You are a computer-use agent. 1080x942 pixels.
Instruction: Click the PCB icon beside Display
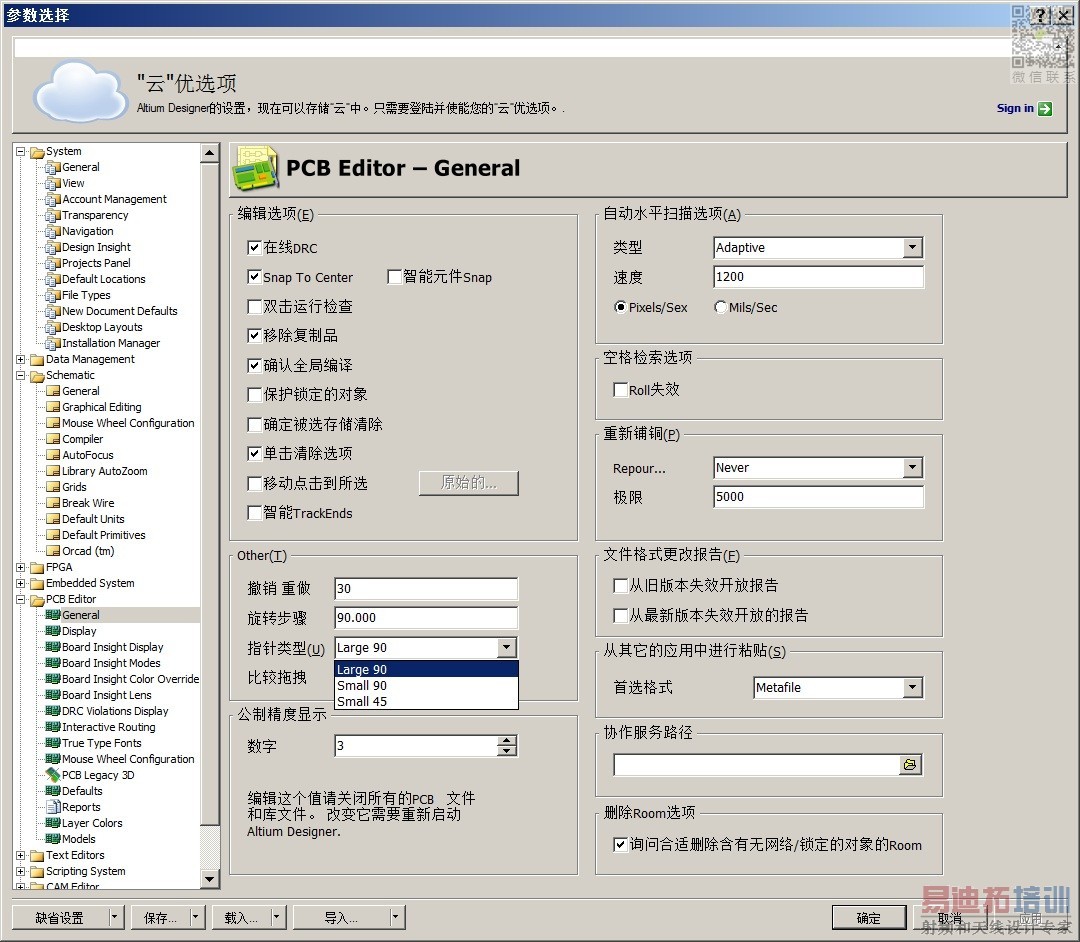pos(53,631)
